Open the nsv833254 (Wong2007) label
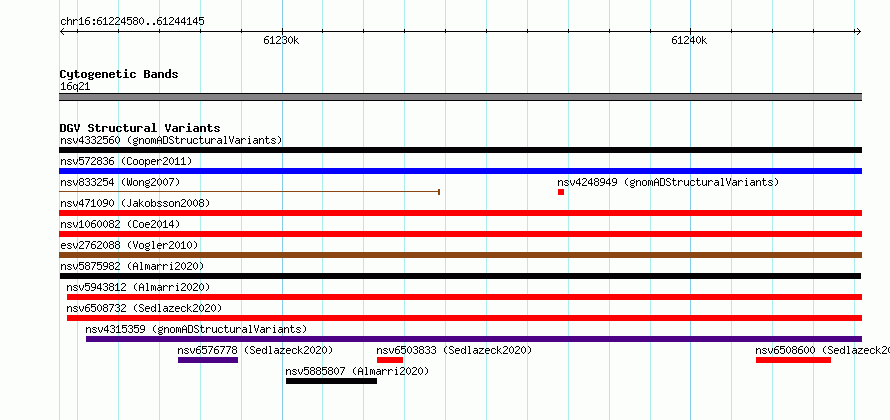The width and height of the screenshot is (890, 420). click(x=120, y=182)
